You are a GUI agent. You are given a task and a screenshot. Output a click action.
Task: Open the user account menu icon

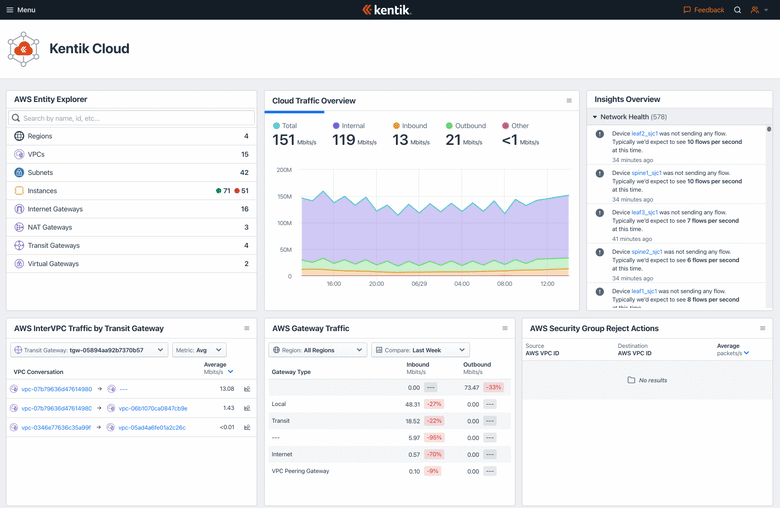pyautogui.click(x=757, y=10)
